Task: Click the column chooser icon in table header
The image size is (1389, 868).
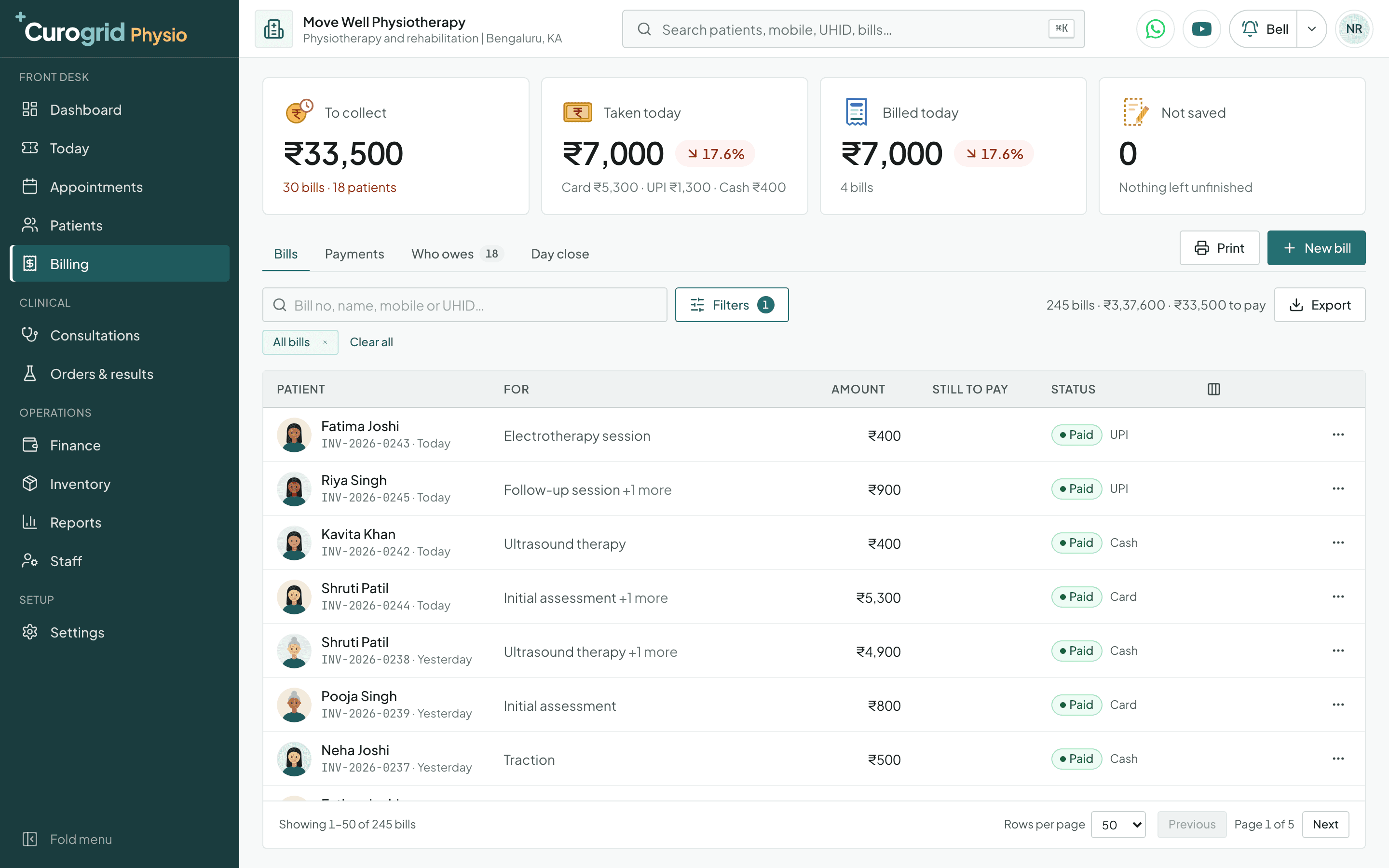Action: coord(1213,389)
